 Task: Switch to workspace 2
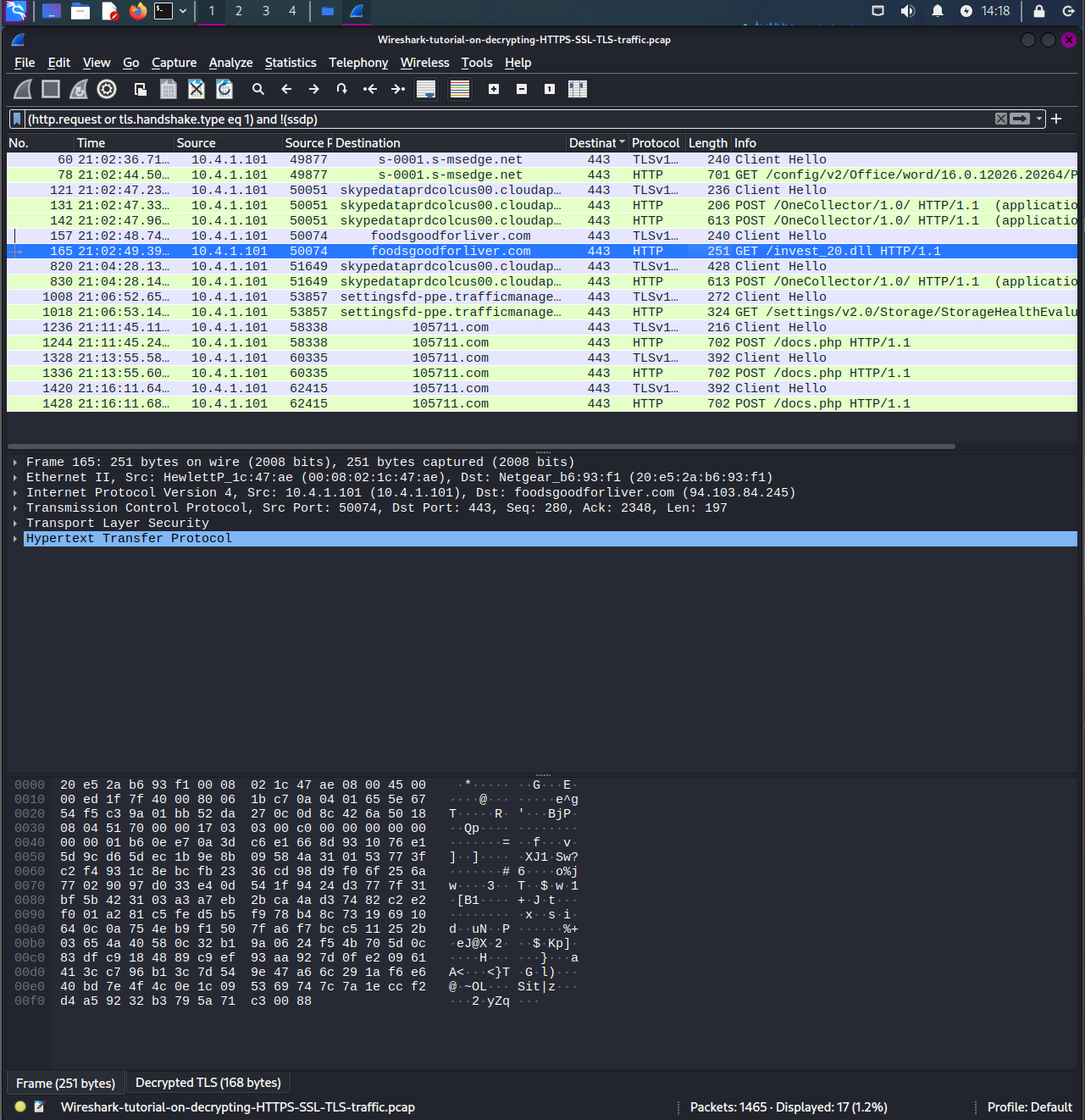tap(239, 11)
